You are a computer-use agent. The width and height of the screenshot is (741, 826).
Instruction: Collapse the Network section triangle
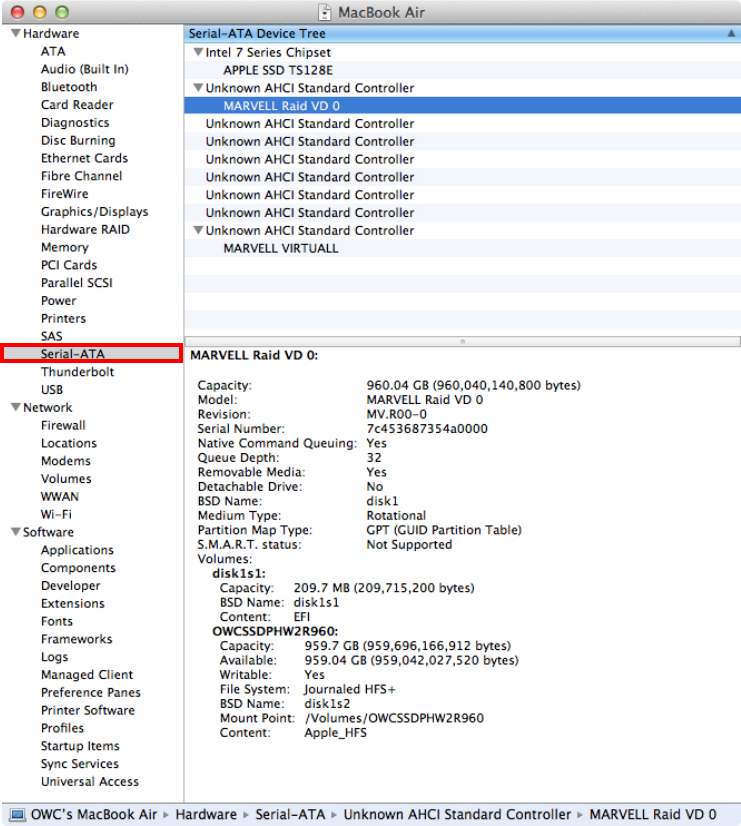pyautogui.click(x=16, y=407)
